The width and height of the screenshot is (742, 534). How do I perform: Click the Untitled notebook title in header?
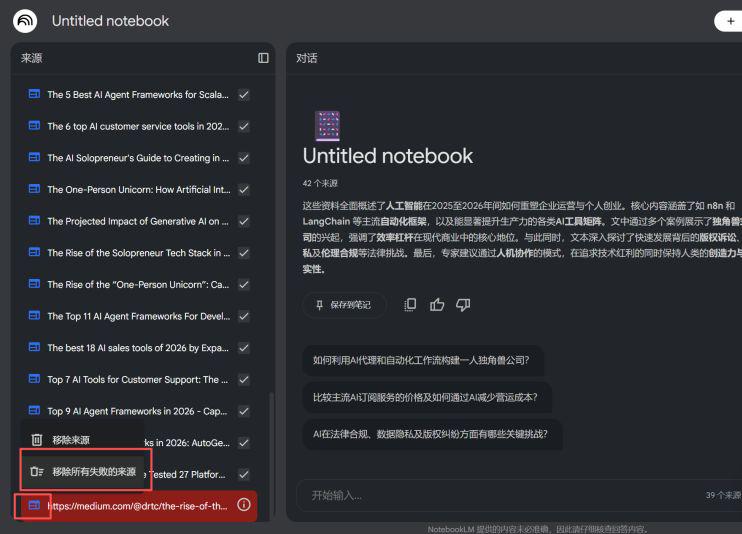(110, 21)
